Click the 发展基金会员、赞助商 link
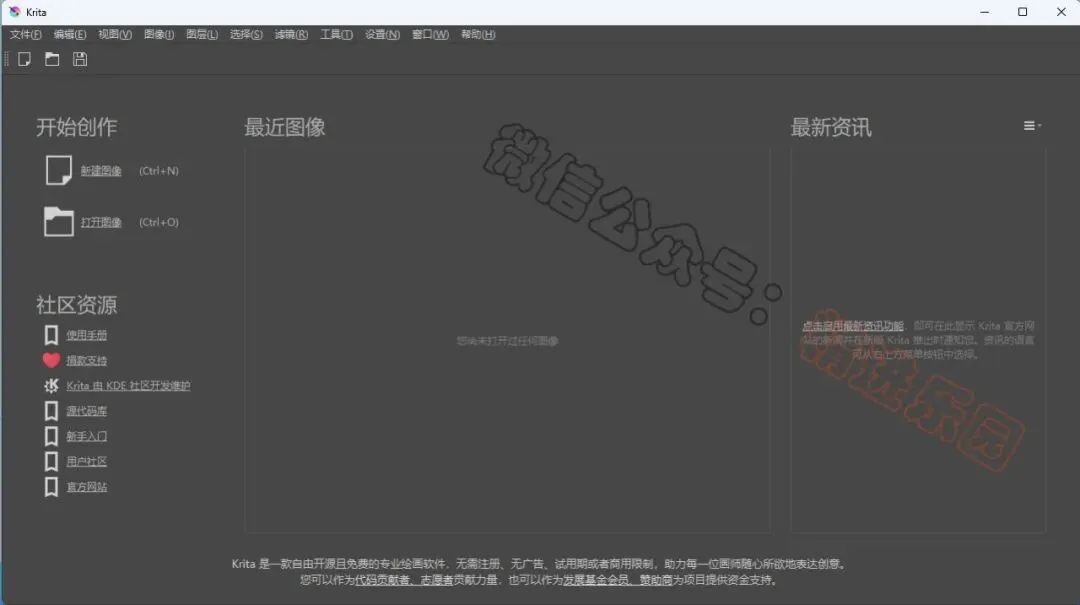This screenshot has height=605, width=1080. [617, 580]
